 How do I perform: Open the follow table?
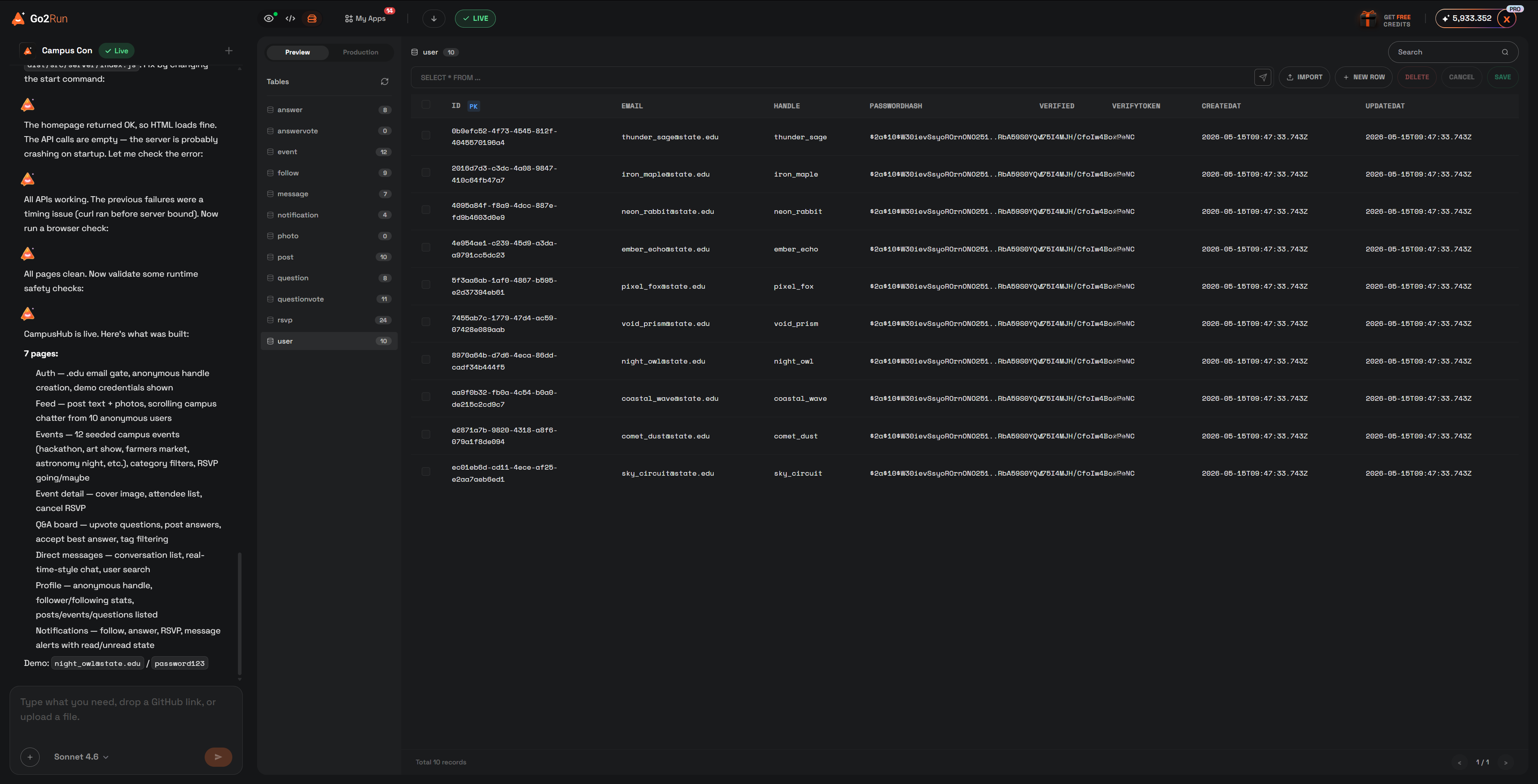[329, 173]
